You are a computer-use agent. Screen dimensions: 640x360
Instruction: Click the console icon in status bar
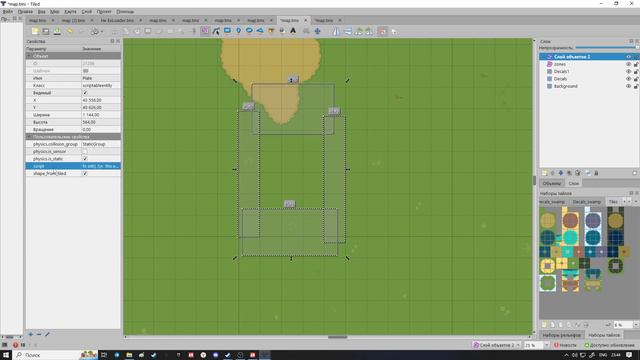pyautogui.click(x=5, y=345)
